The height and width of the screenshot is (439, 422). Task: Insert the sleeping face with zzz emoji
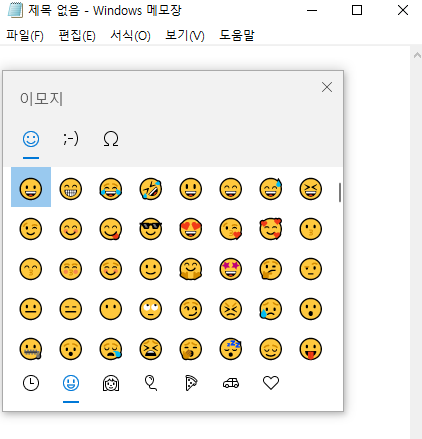click(231, 349)
